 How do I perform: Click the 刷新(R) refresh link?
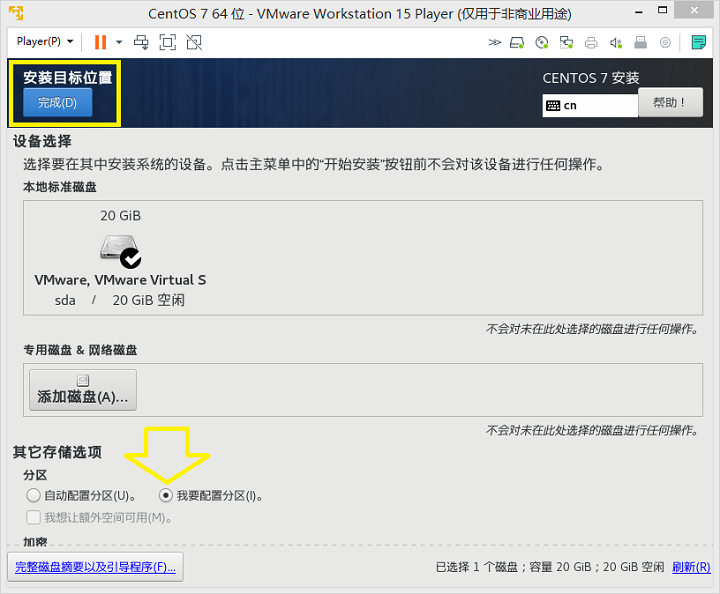click(691, 567)
